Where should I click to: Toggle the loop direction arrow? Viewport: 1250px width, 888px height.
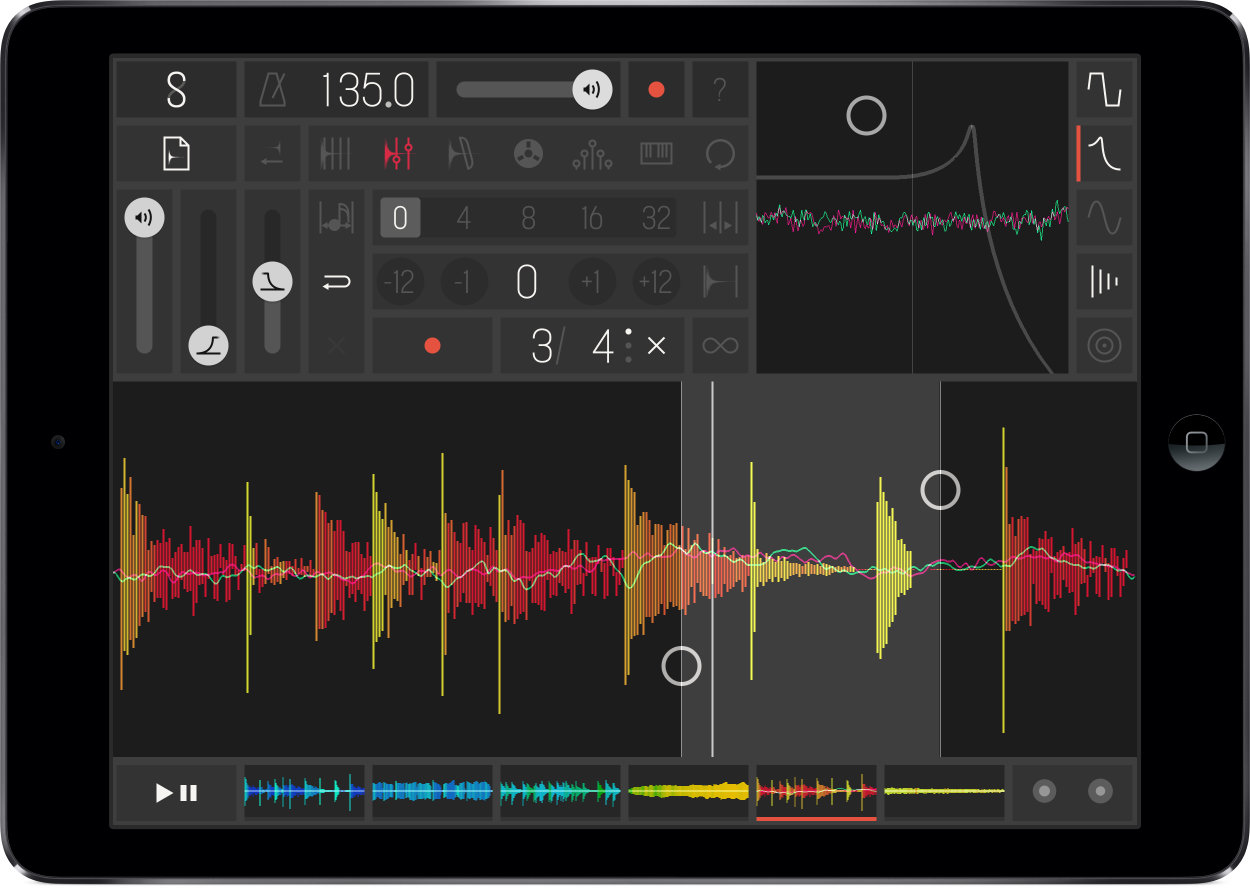[336, 283]
